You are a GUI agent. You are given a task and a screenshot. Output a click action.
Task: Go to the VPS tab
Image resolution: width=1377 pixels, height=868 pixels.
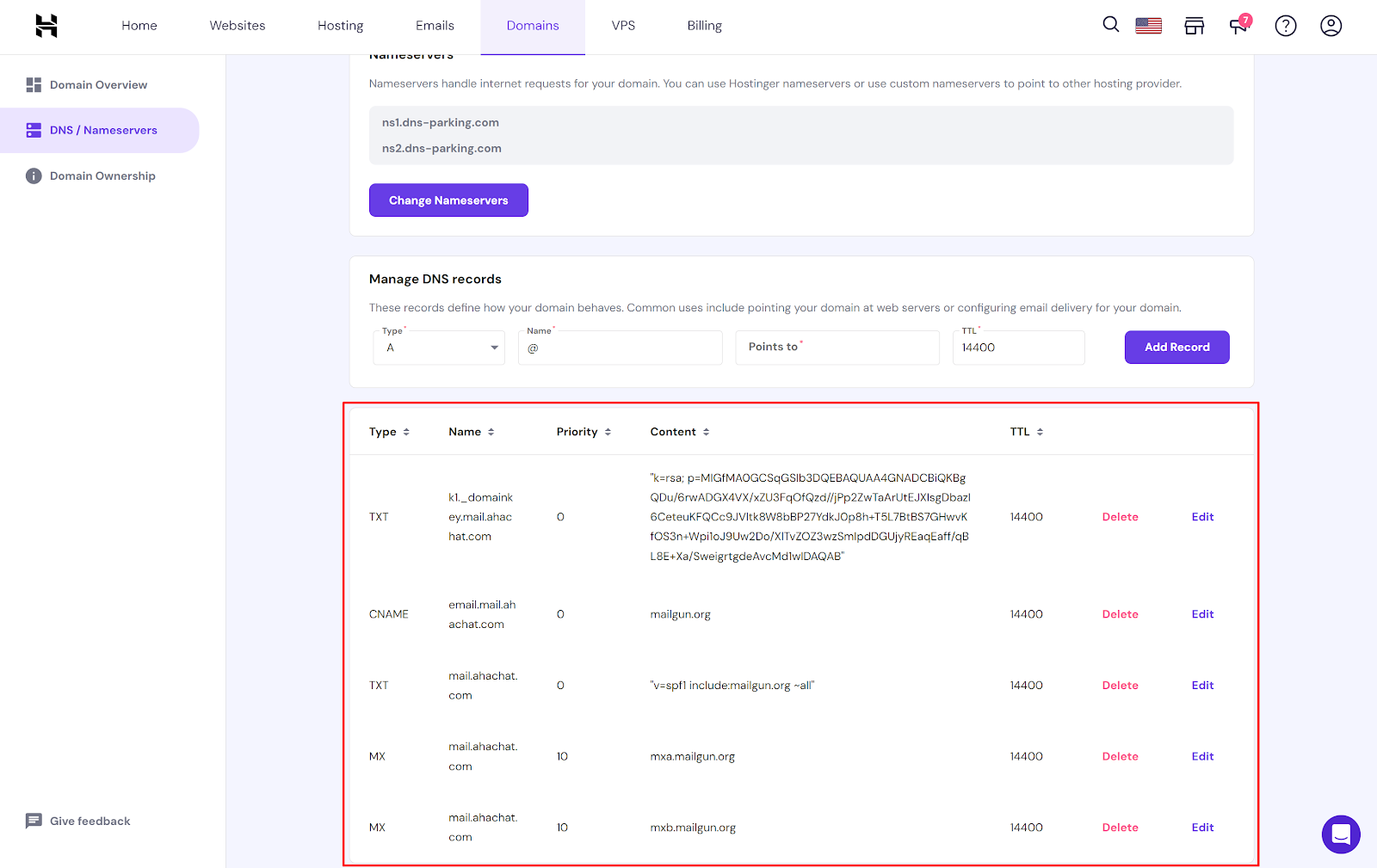point(623,26)
